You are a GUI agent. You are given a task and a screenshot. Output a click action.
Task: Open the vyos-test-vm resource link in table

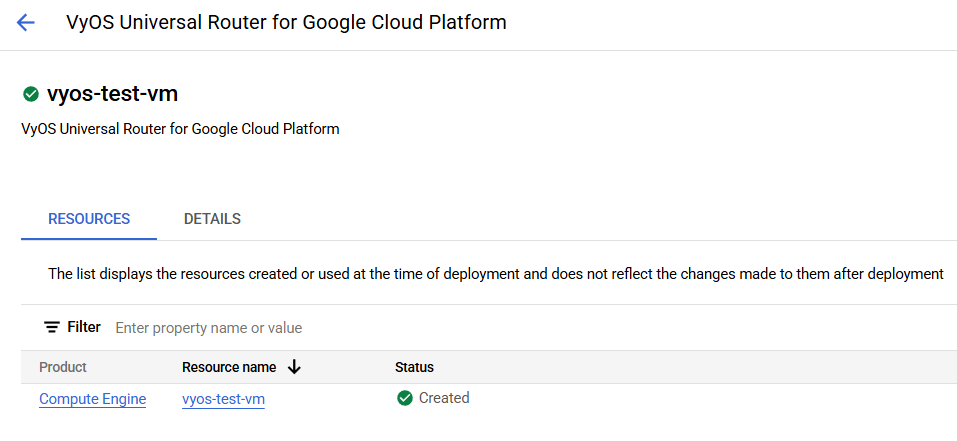click(x=223, y=399)
